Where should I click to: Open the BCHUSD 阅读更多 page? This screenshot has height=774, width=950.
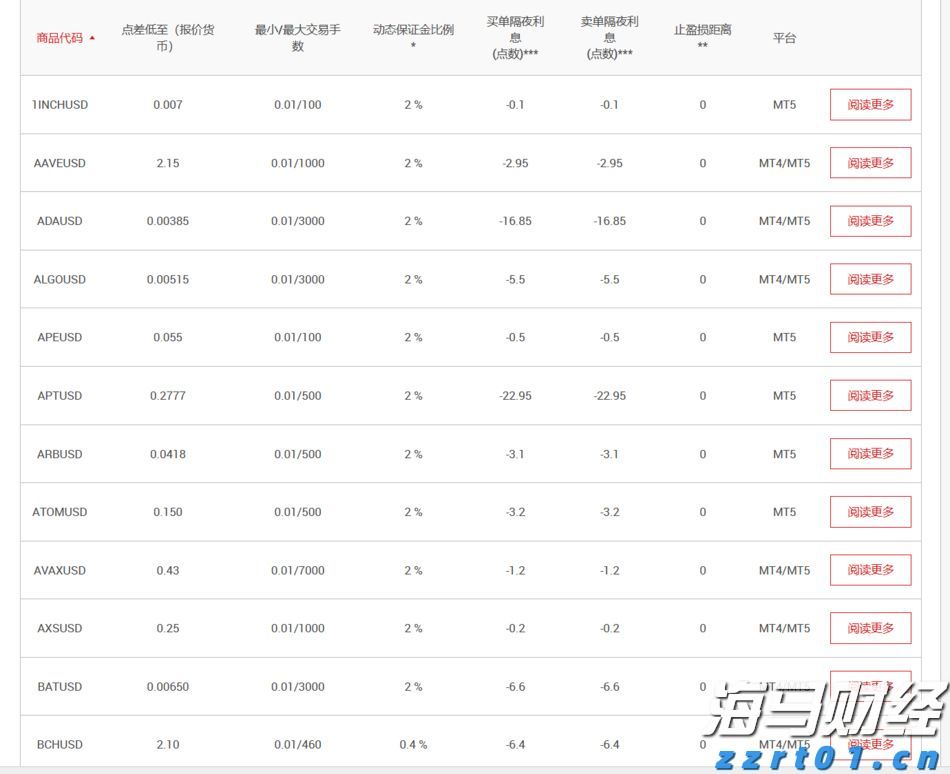tap(870, 744)
